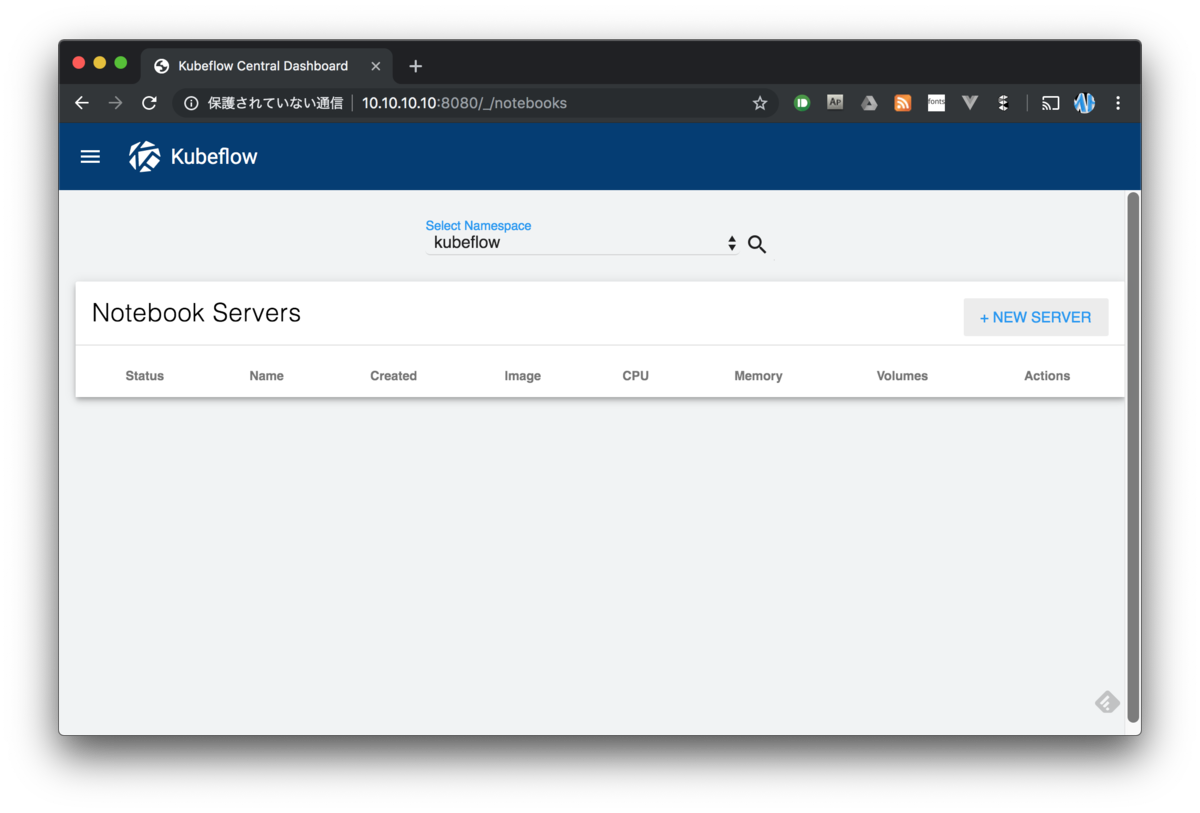
Task: Bookmark this page with the star
Action: [x=760, y=103]
